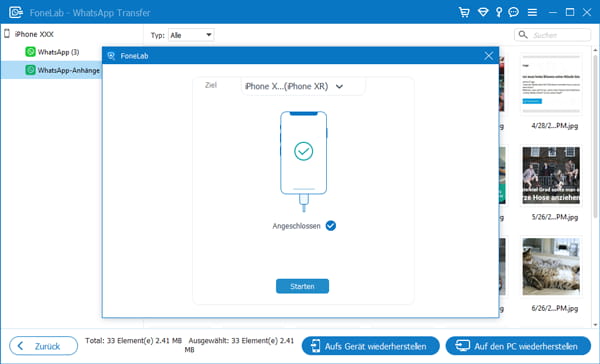The image size is (600, 364).
Task: Click the FoneLab app logo in title bar
Action: [16, 12]
